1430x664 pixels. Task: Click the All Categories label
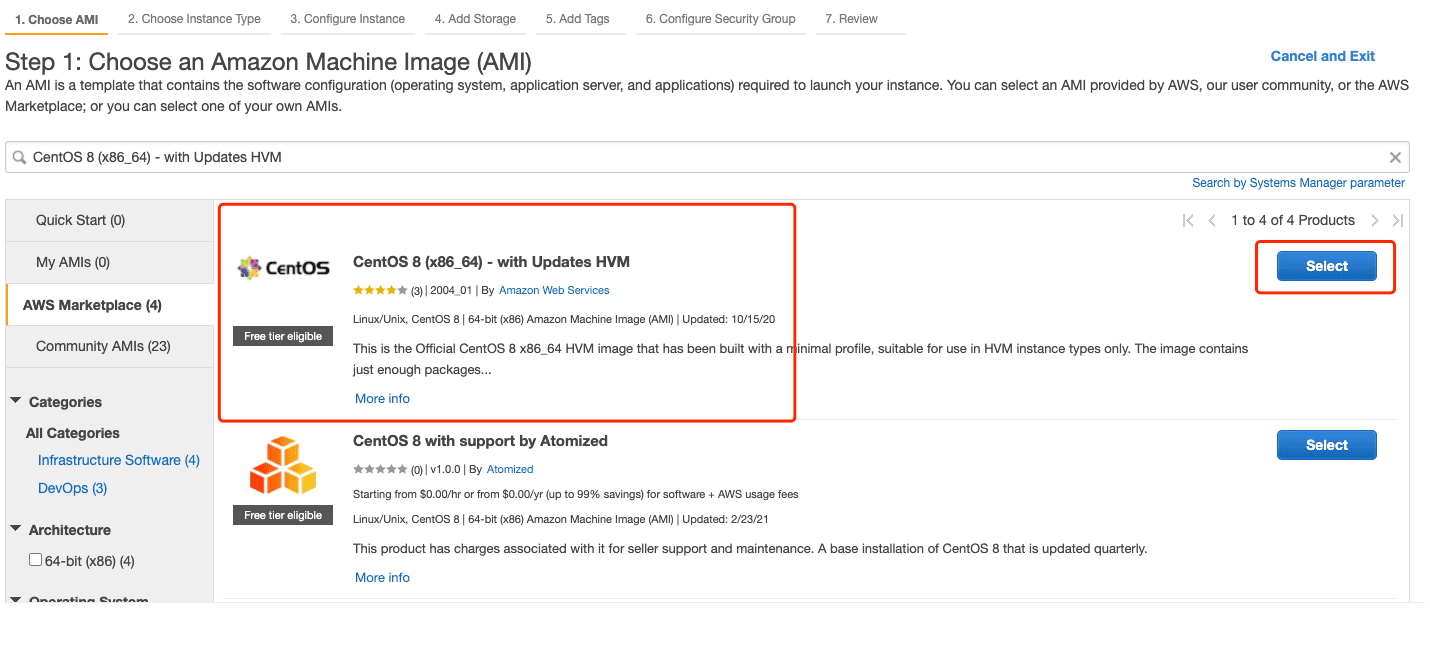(x=73, y=433)
